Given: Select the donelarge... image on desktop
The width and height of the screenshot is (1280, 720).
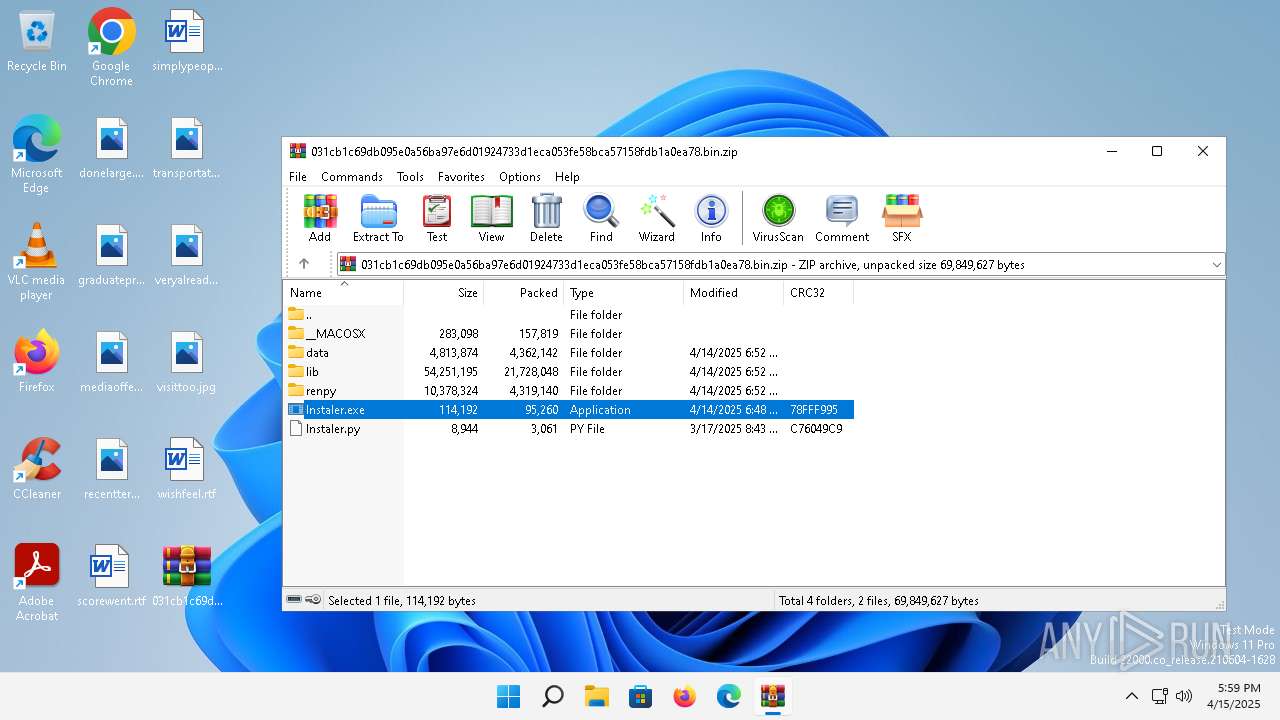Looking at the screenshot, I should pyautogui.click(x=111, y=148).
